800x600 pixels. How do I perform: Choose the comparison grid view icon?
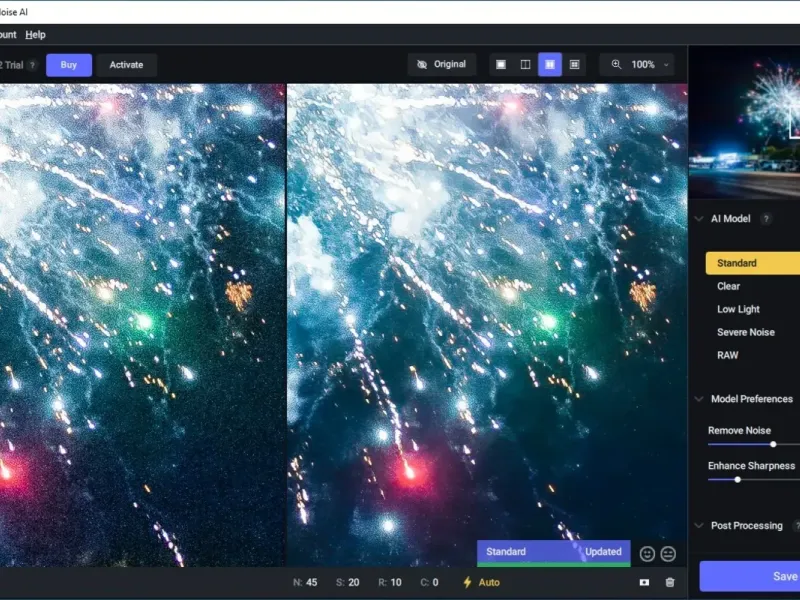[x=574, y=64]
